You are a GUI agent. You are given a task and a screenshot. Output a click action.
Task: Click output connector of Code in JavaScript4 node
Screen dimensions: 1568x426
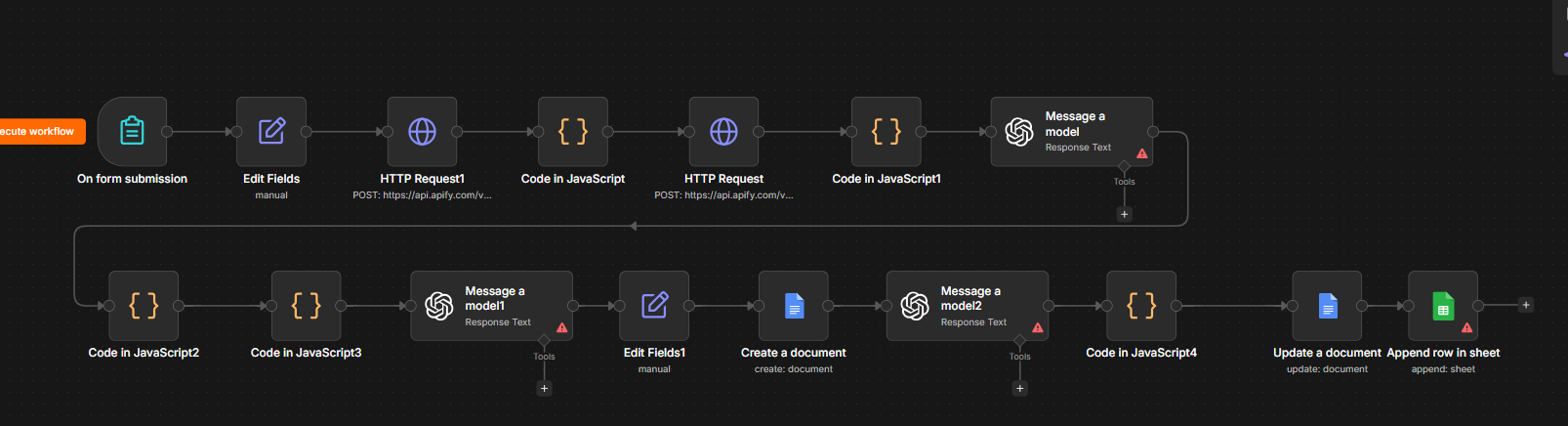(1176, 306)
